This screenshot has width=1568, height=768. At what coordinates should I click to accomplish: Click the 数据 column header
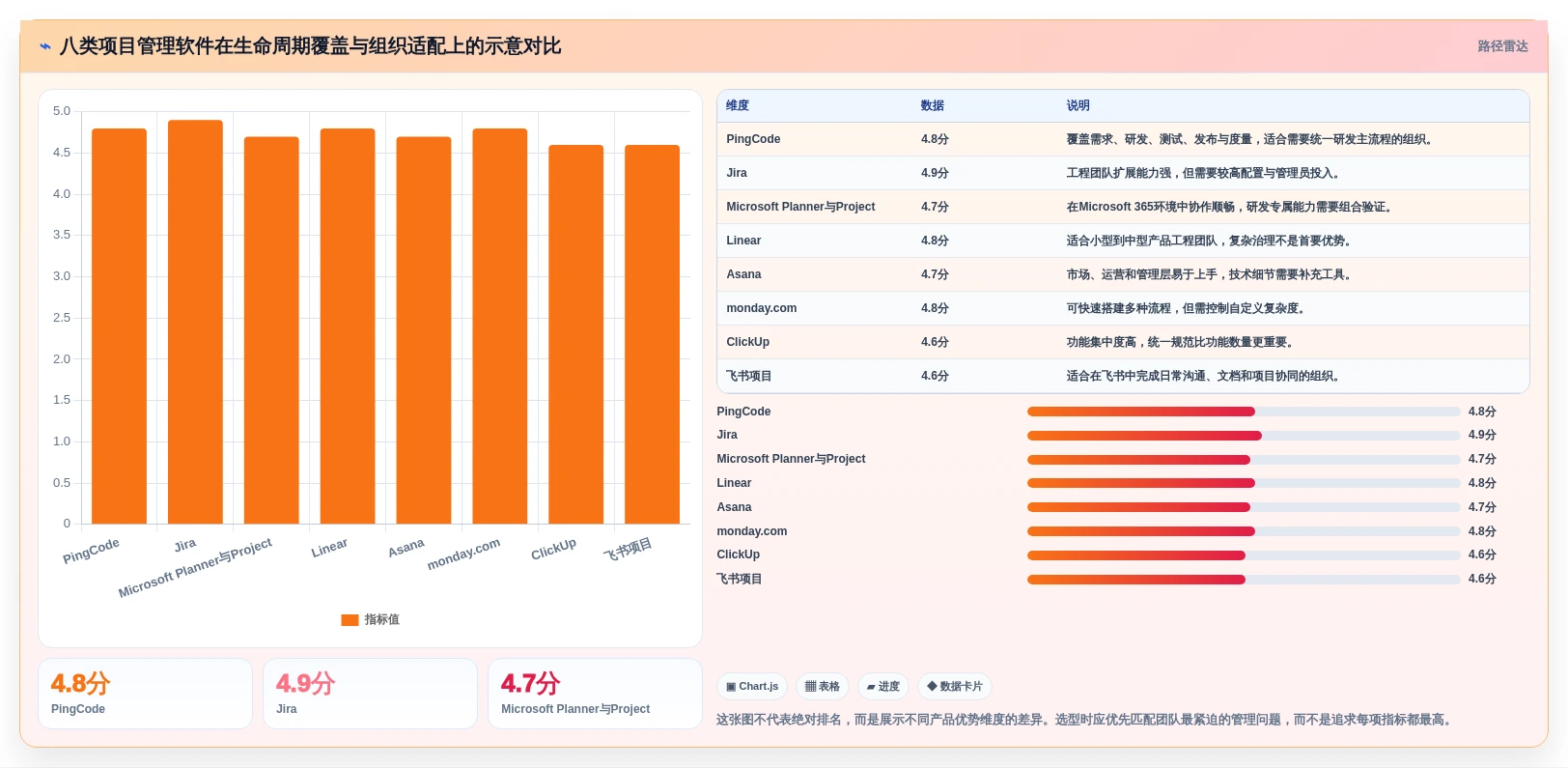(x=933, y=105)
